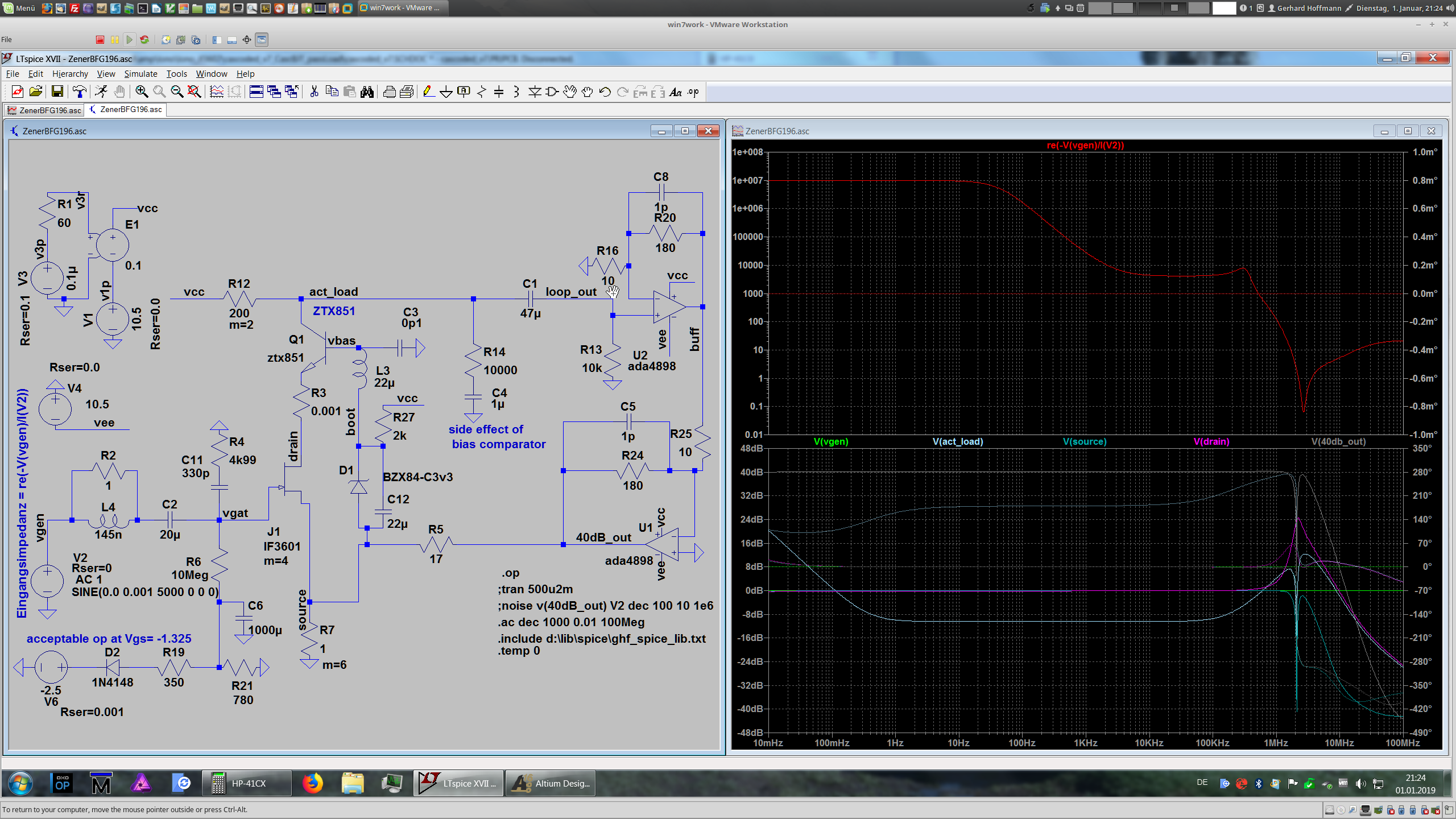
Task: Select the Copy tool icon
Action: 332,92
